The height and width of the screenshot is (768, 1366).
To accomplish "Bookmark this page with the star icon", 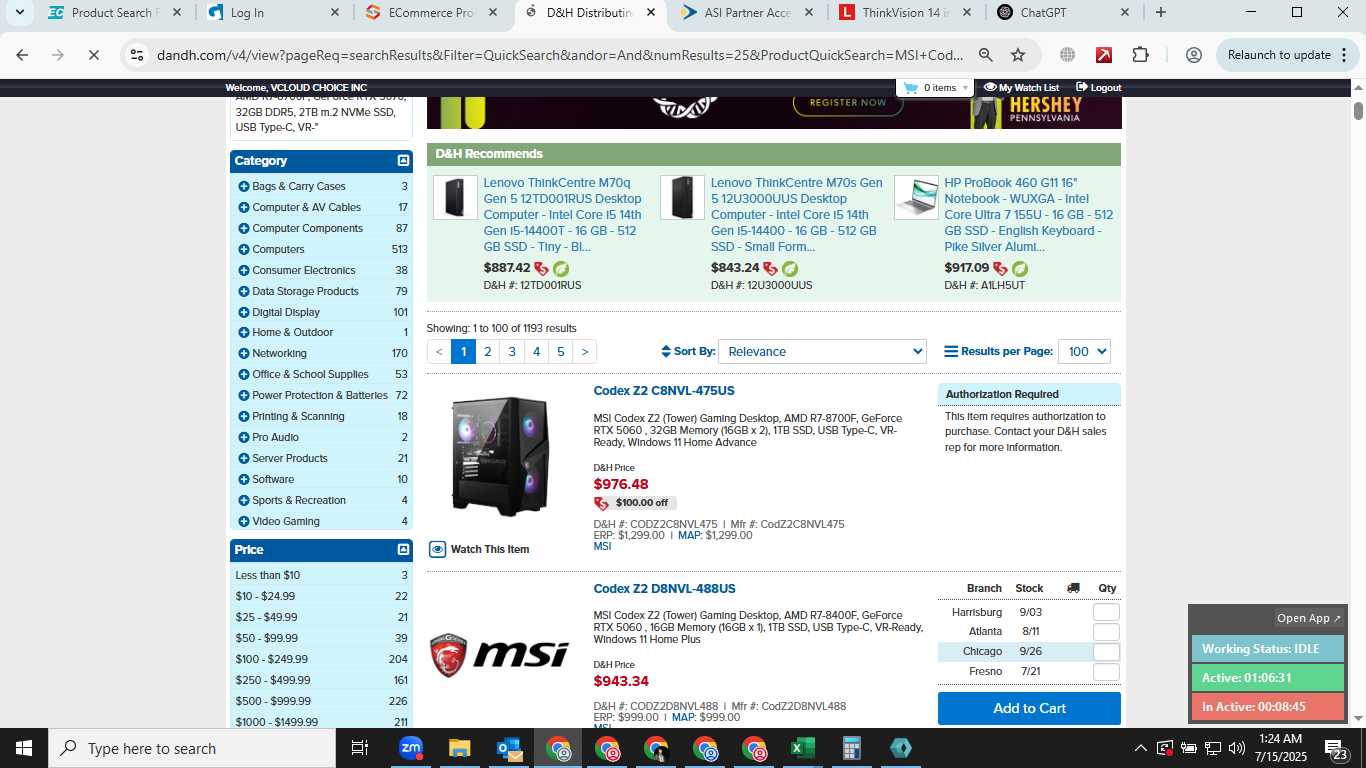I will point(1018,55).
